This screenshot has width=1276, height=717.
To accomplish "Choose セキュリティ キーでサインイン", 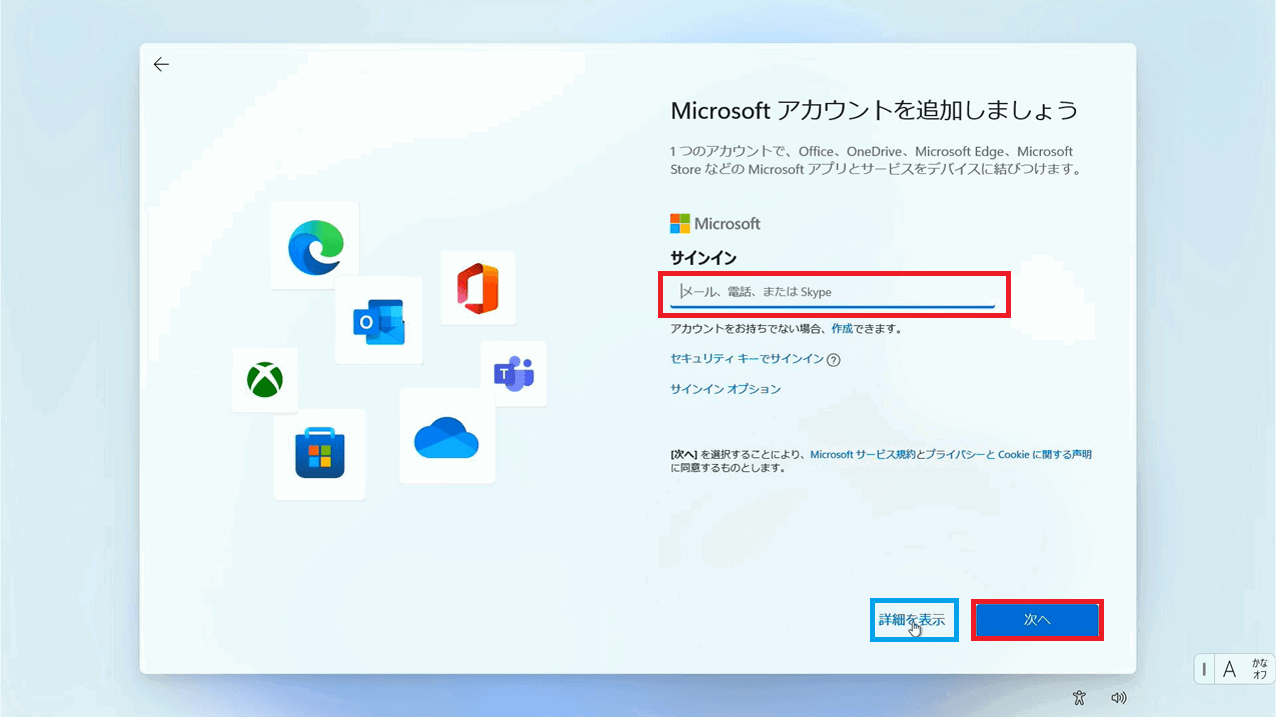I will pyautogui.click(x=747, y=359).
